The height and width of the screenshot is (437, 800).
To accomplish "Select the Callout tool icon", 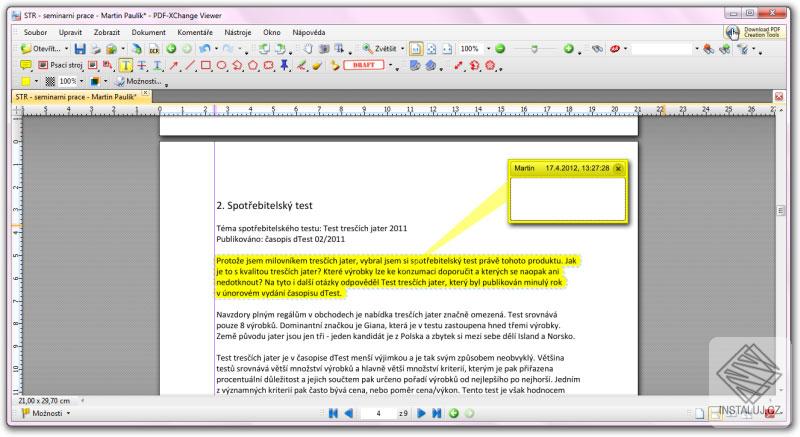I will point(108,65).
